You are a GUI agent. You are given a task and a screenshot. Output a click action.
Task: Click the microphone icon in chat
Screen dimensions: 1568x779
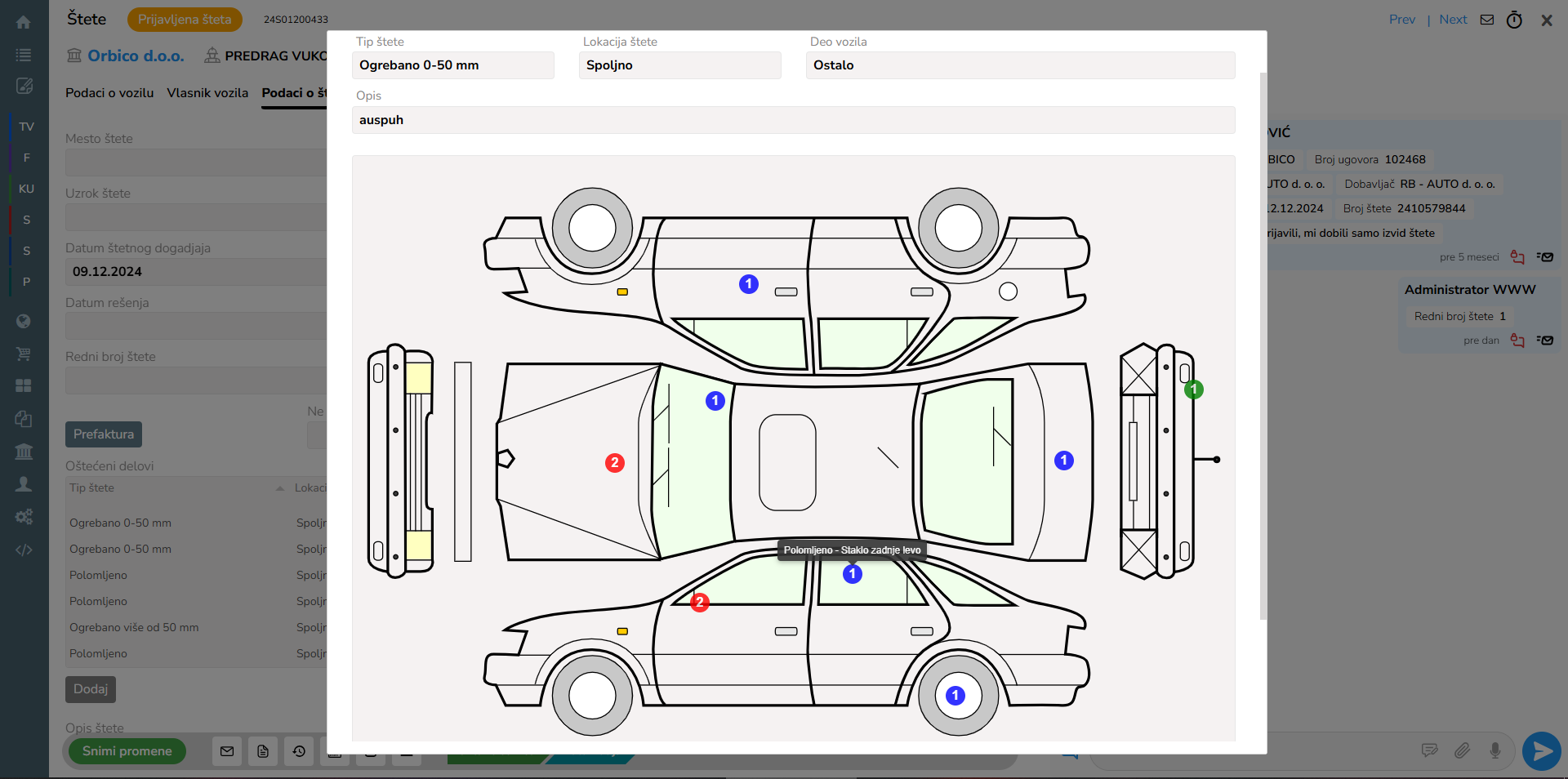[x=1495, y=750]
